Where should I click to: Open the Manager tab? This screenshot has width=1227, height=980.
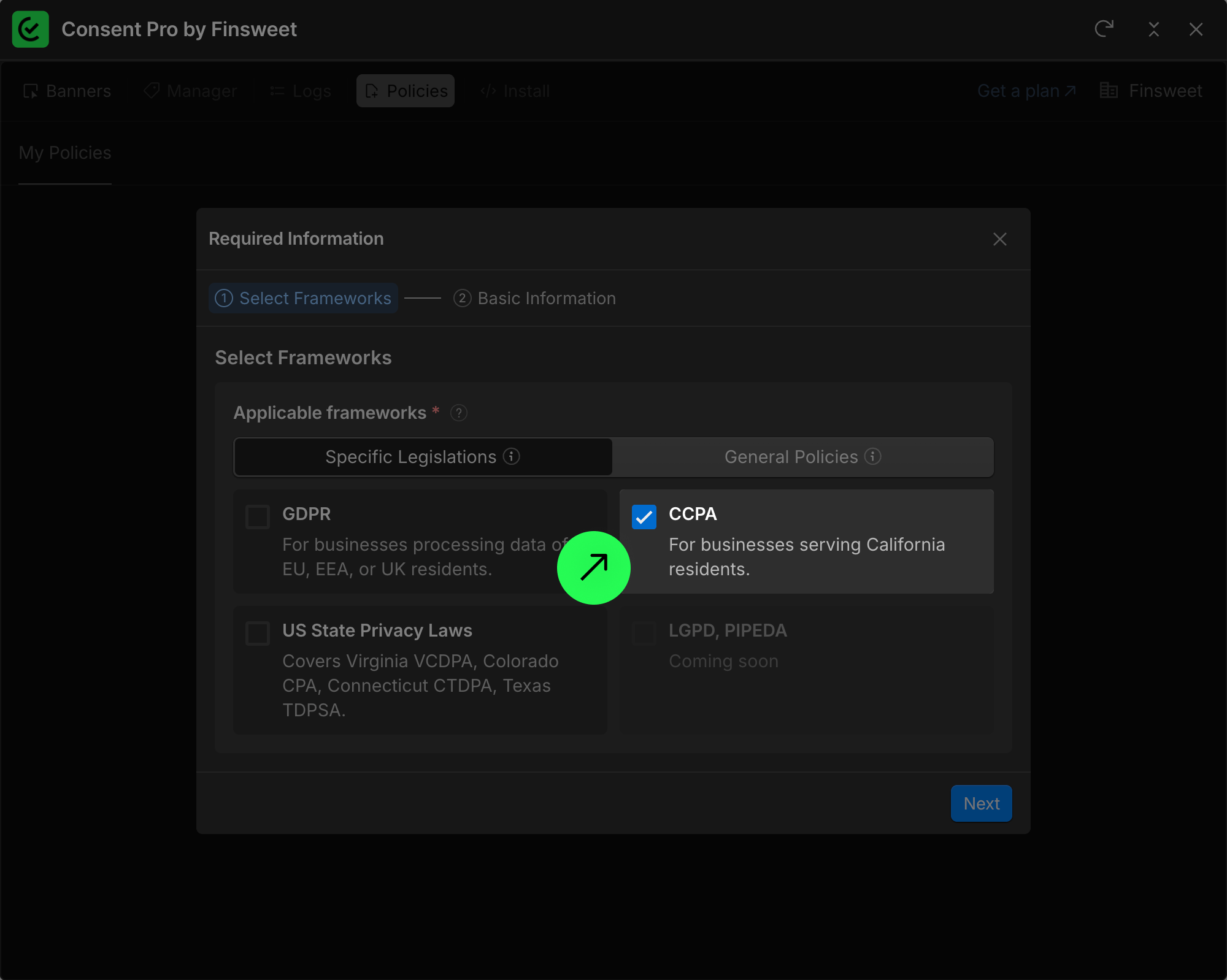coord(190,91)
